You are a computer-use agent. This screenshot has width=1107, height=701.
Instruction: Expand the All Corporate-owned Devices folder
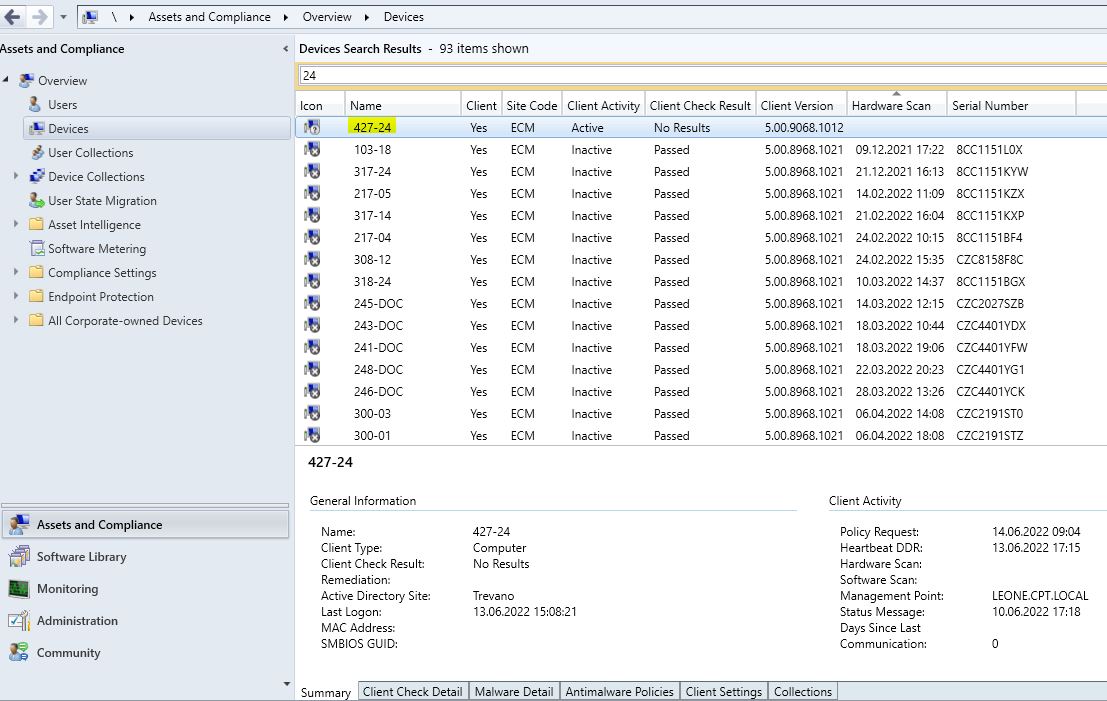(x=16, y=320)
